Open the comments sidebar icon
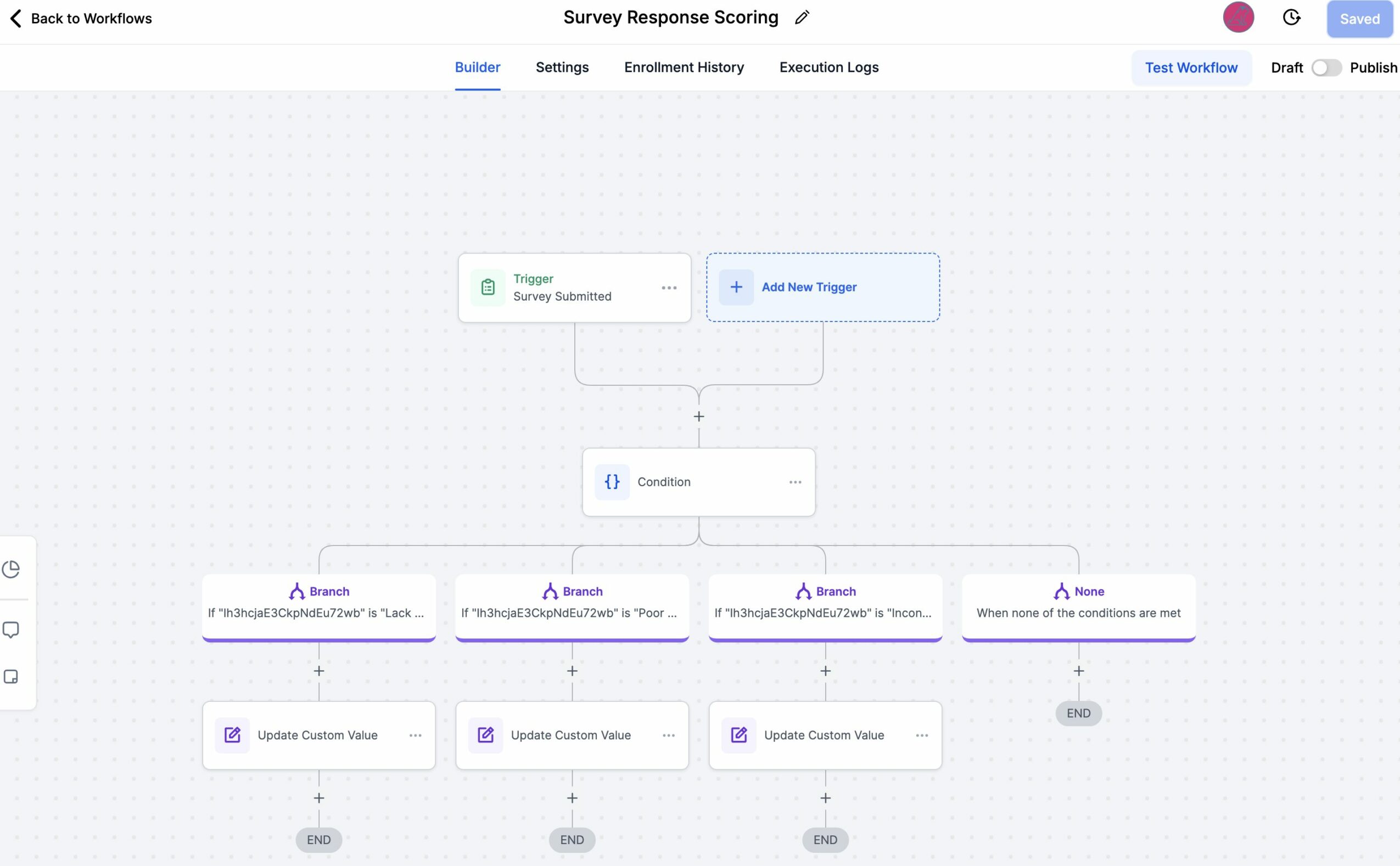 pyautogui.click(x=12, y=629)
